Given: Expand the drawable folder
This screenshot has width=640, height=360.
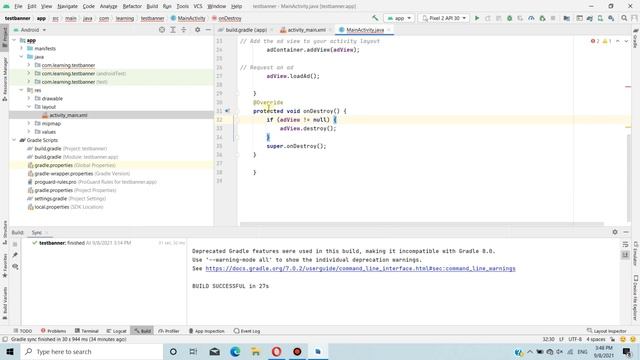Looking at the screenshot, I should click(x=29, y=98).
